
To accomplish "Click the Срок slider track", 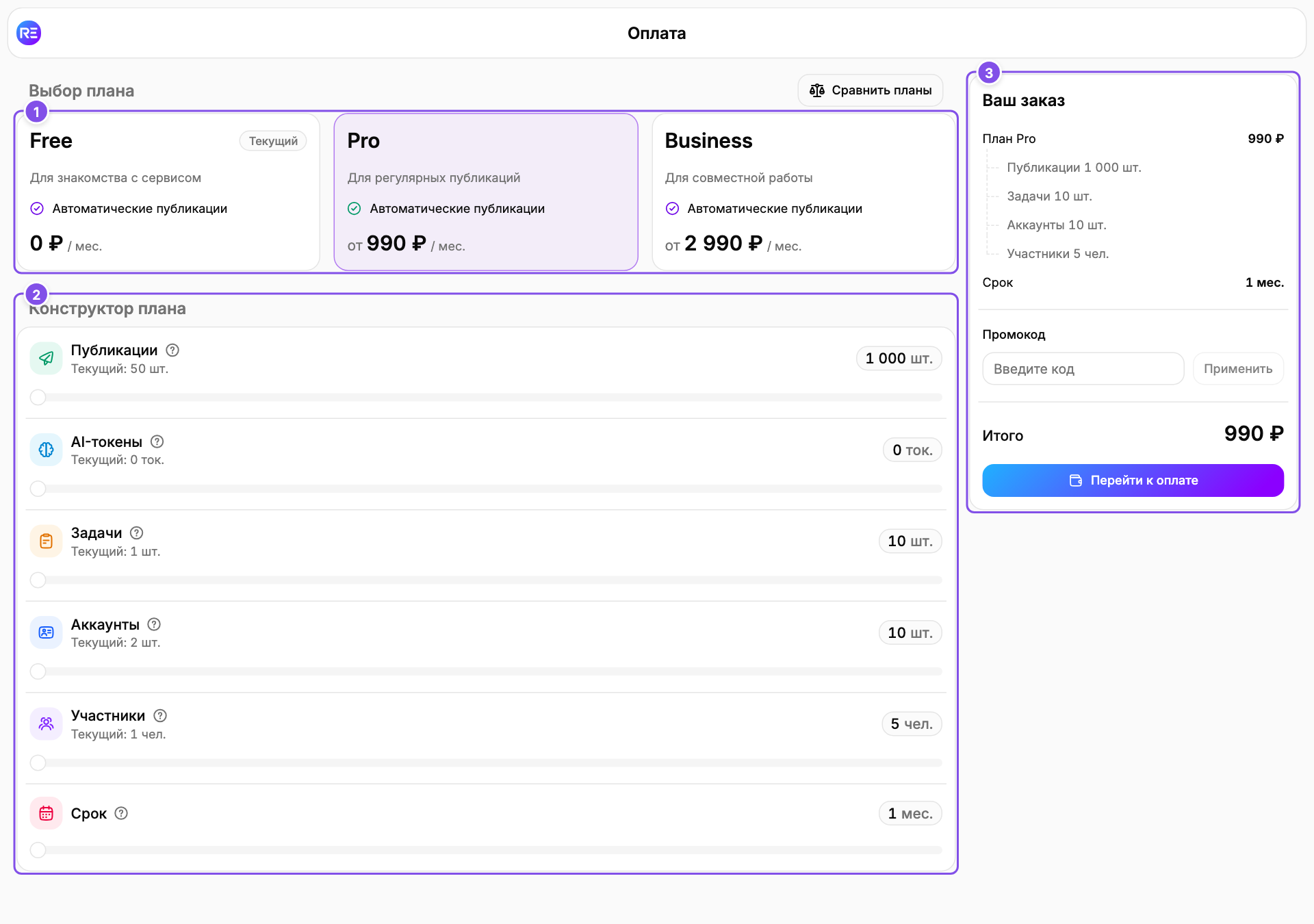I will 487,850.
